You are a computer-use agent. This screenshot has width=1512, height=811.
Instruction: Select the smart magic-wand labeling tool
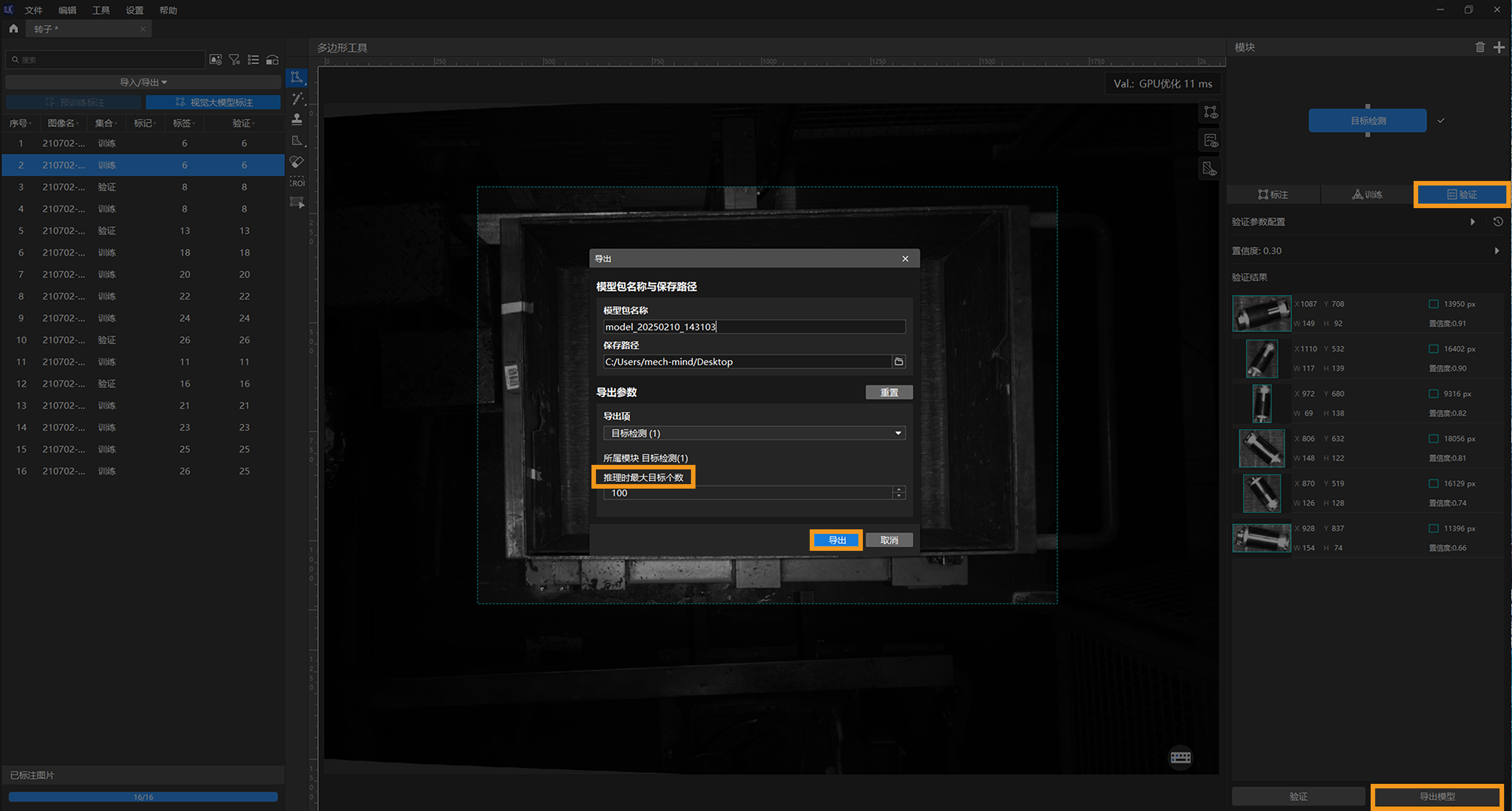[297, 98]
